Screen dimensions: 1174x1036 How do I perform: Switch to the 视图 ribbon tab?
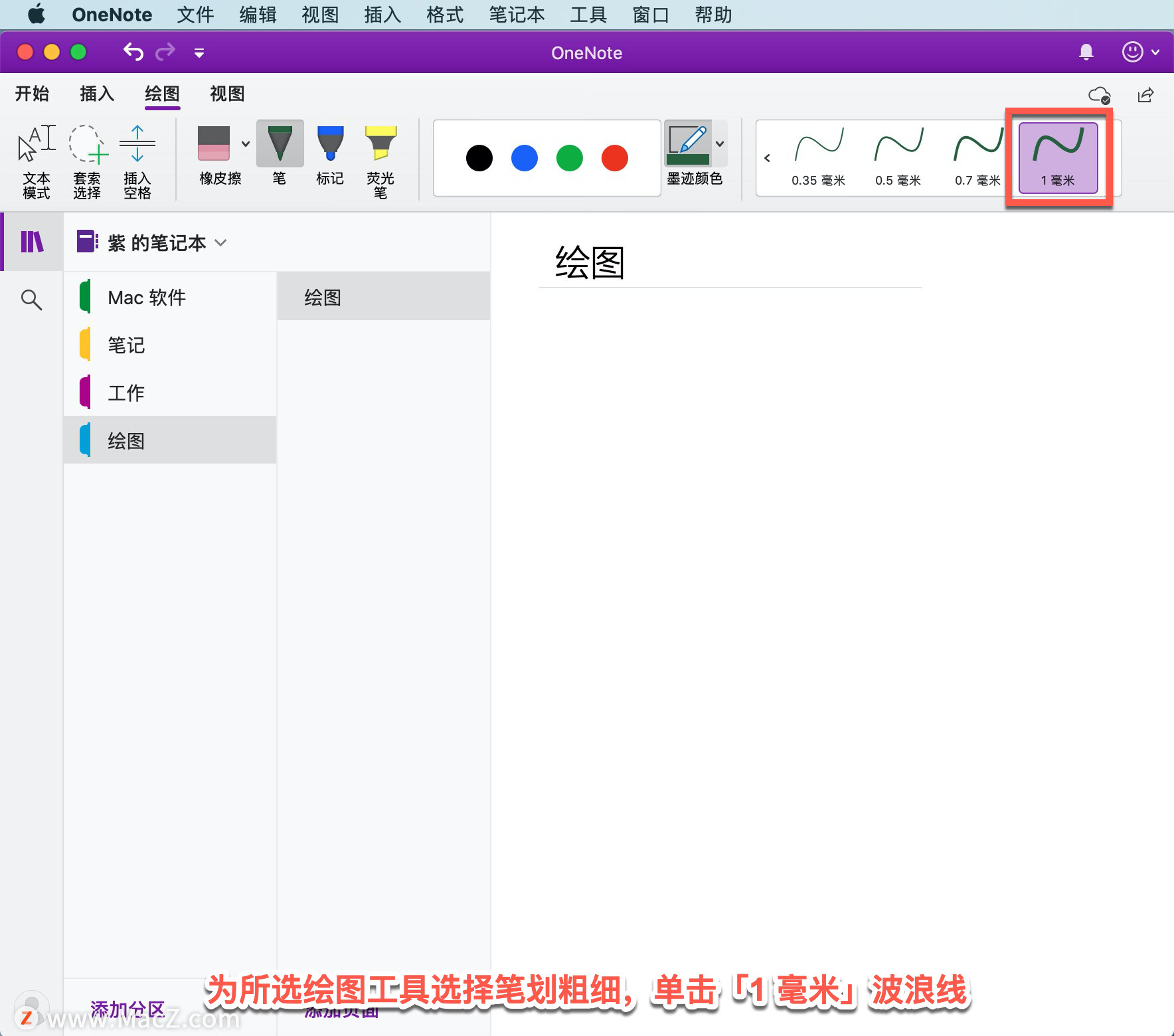point(227,94)
